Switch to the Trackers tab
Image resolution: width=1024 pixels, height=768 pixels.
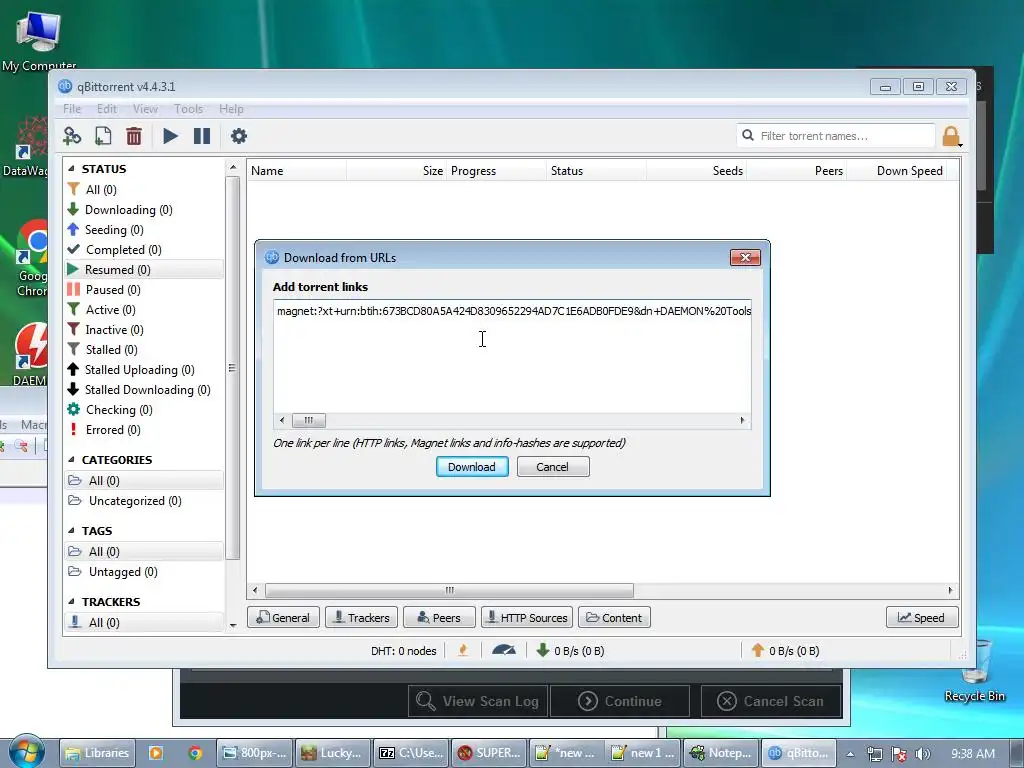[361, 618]
